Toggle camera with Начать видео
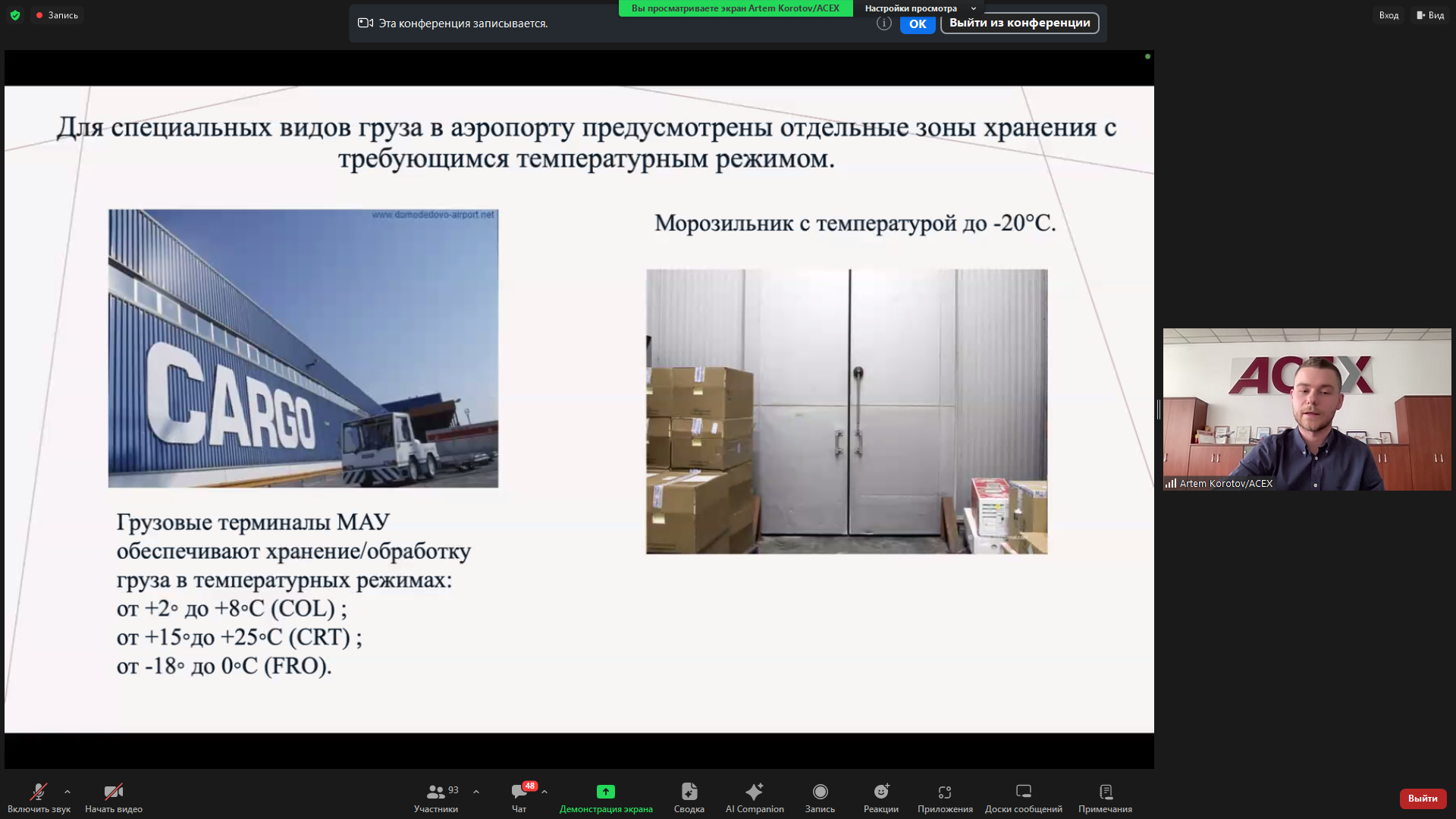 pos(113,792)
